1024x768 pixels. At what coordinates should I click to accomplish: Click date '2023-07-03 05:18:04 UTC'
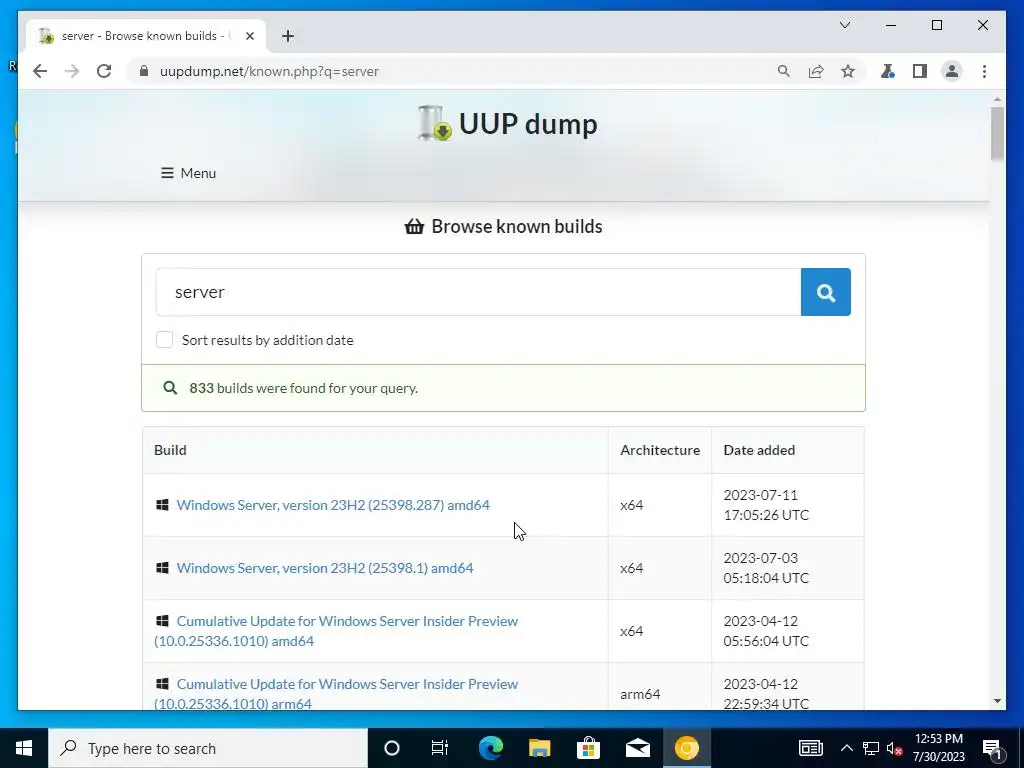click(766, 568)
